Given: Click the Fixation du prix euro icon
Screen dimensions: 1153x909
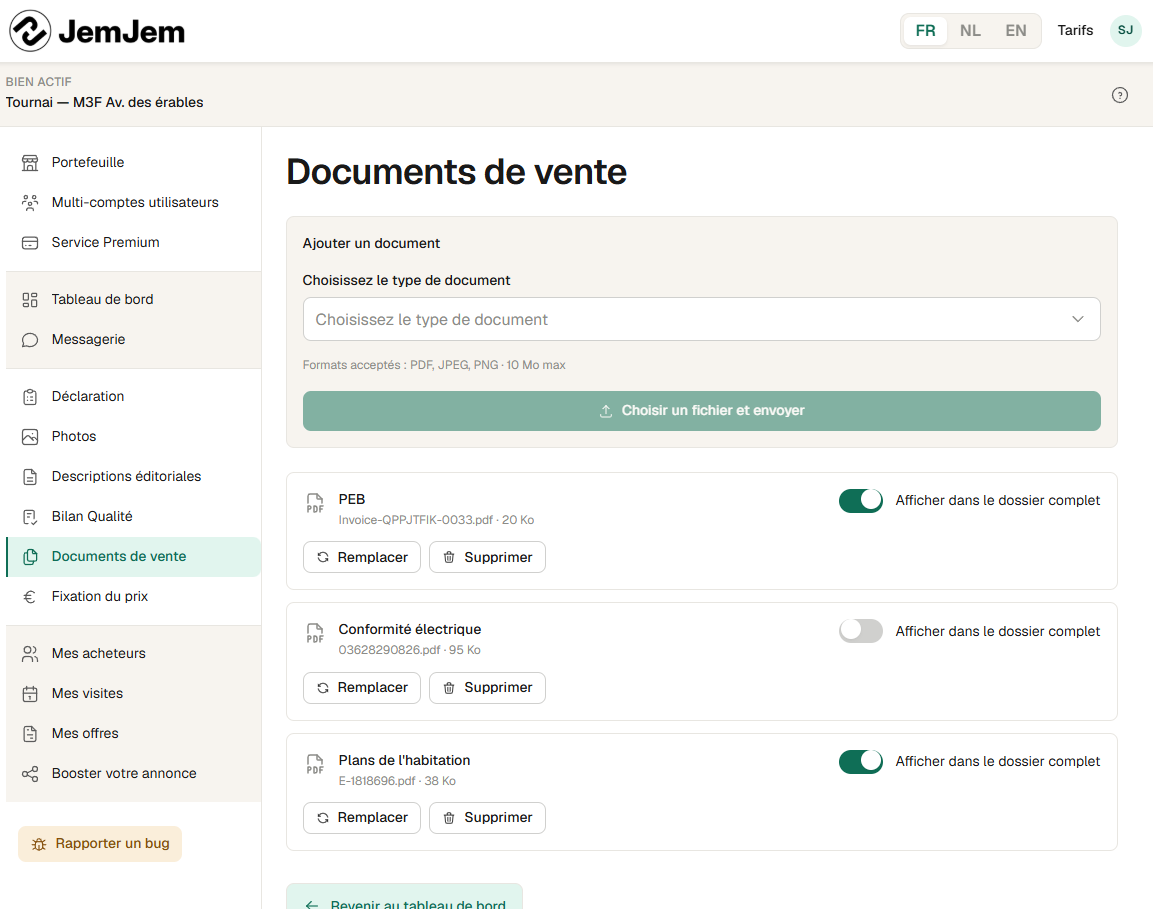Looking at the screenshot, I should click(30, 597).
